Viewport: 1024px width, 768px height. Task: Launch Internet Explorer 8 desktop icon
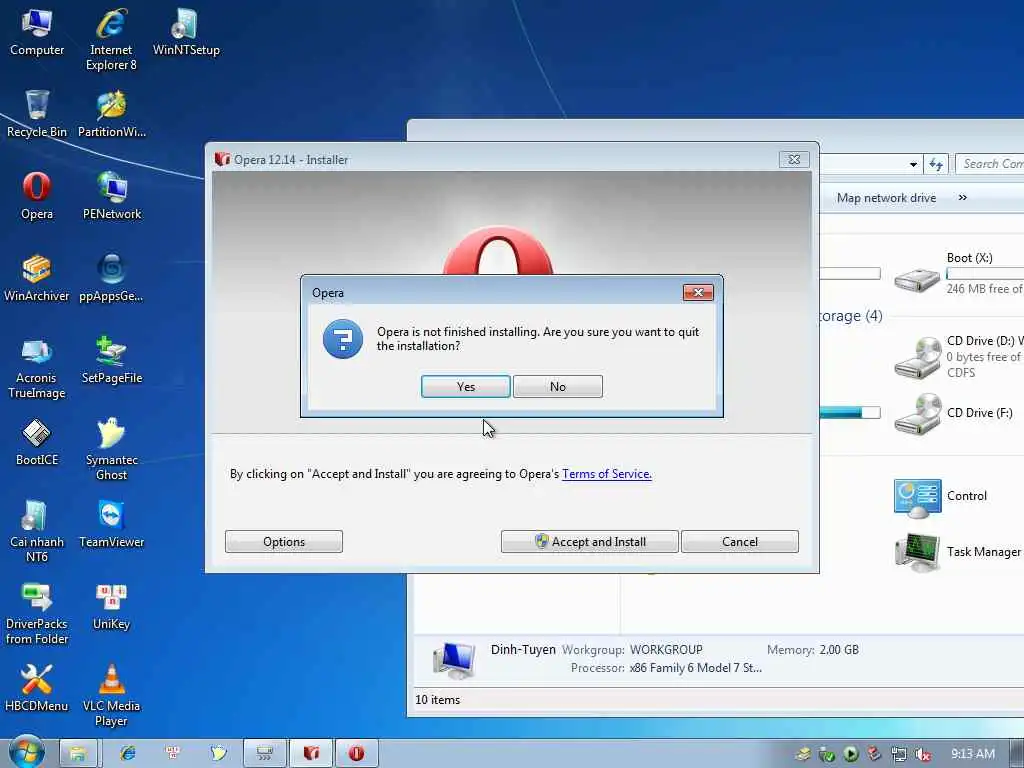(x=111, y=39)
